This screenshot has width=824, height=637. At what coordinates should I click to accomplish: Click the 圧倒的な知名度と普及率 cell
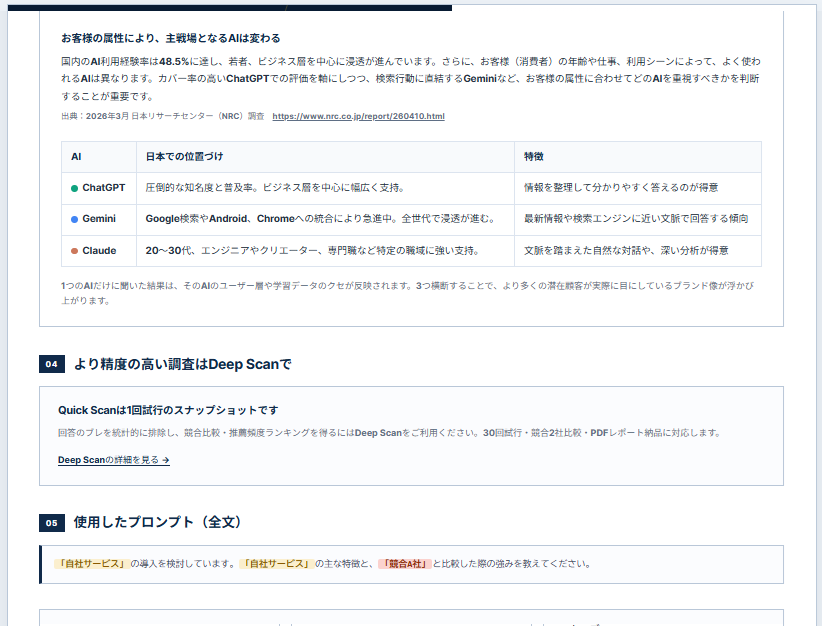(325, 188)
